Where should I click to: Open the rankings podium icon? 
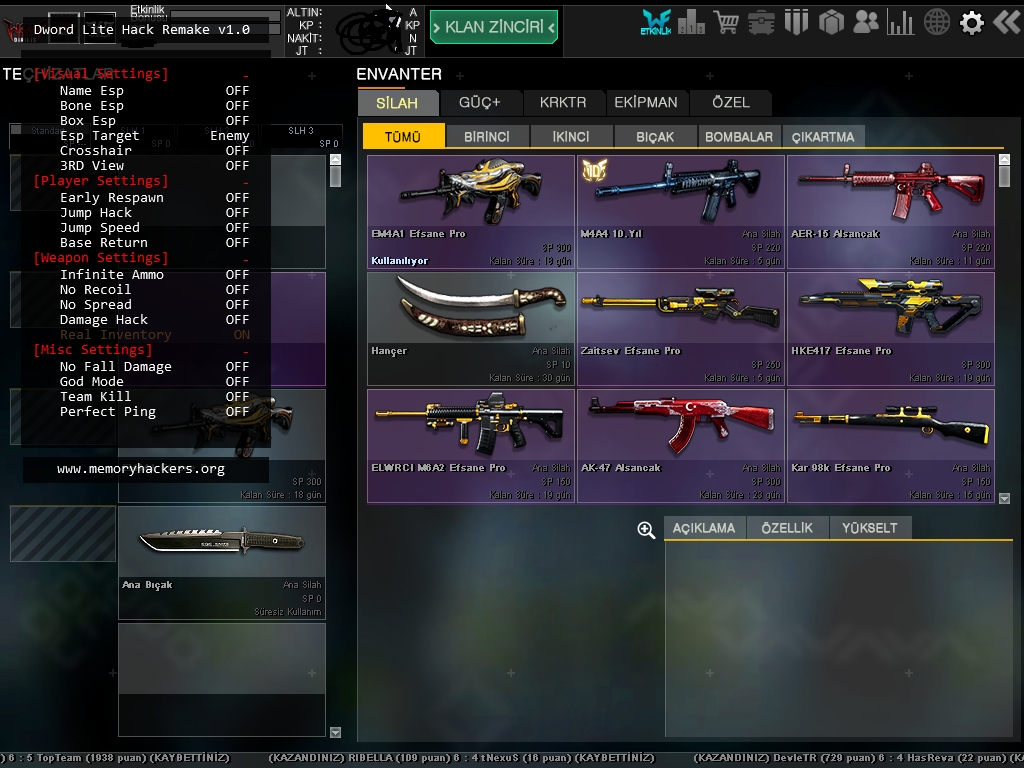[x=691, y=22]
